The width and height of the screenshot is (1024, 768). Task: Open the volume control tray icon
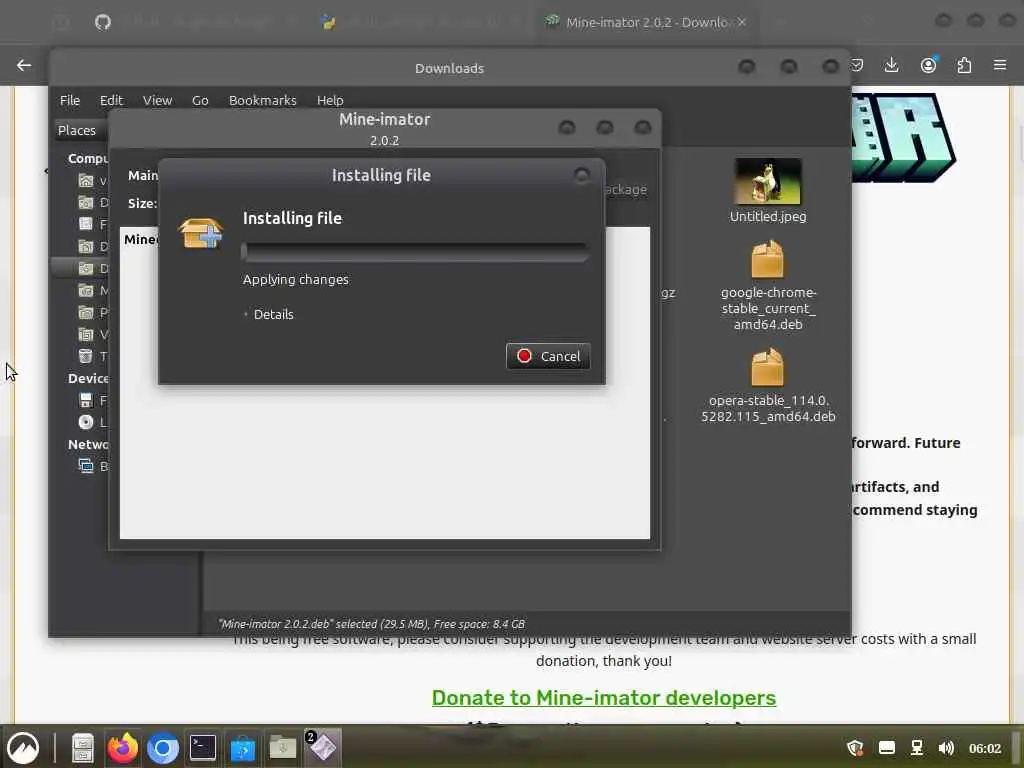(946, 748)
